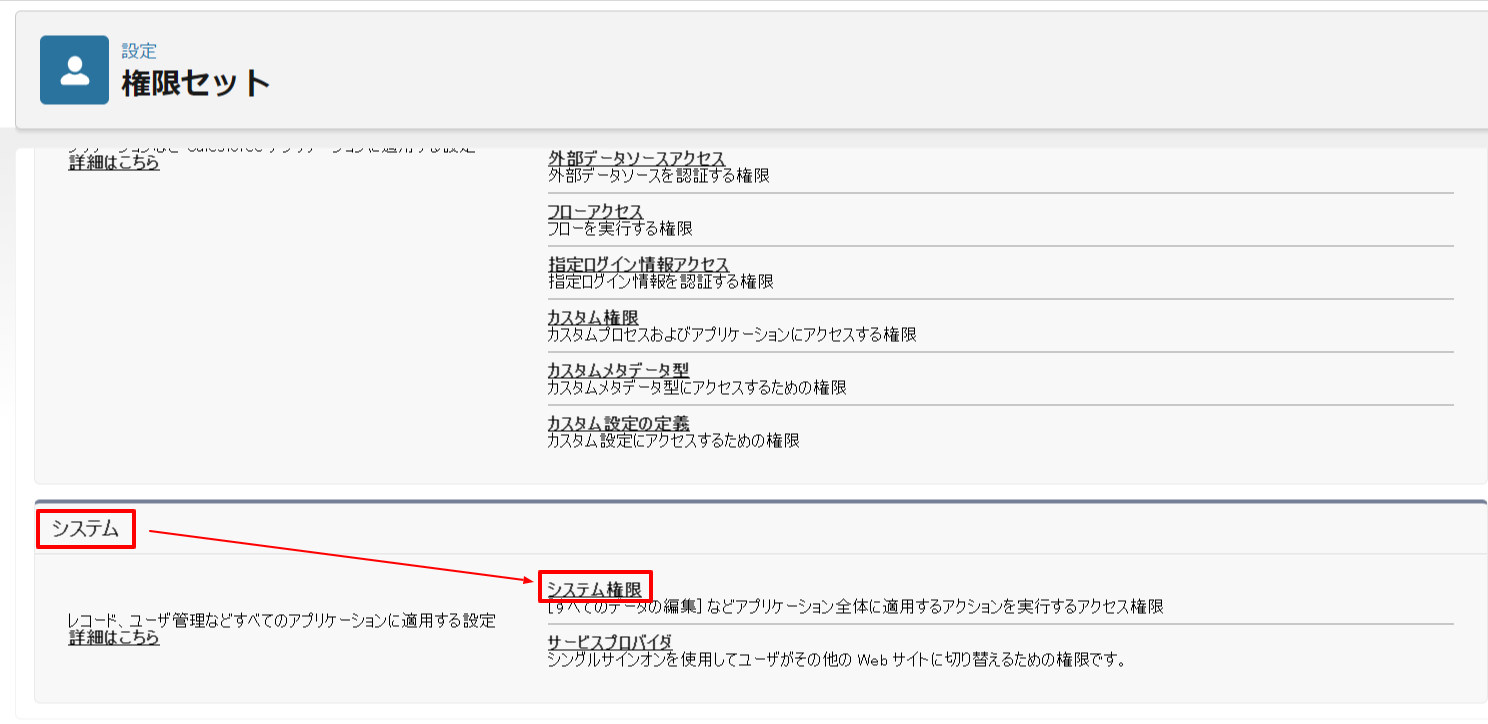The width and height of the screenshot is (1488, 724).
Task: Click the 権限セット page title
Action: (x=196, y=83)
